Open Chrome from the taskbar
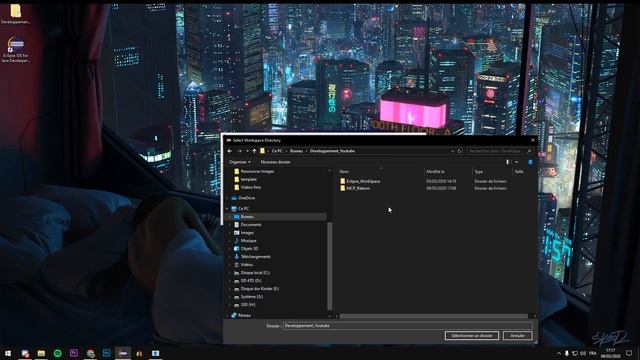Screen dimensions: 640x360 (x=90, y=353)
